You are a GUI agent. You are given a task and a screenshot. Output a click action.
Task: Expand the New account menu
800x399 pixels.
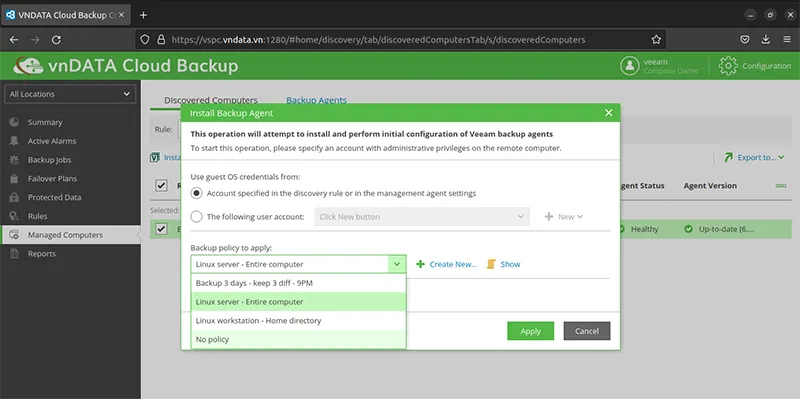564,217
